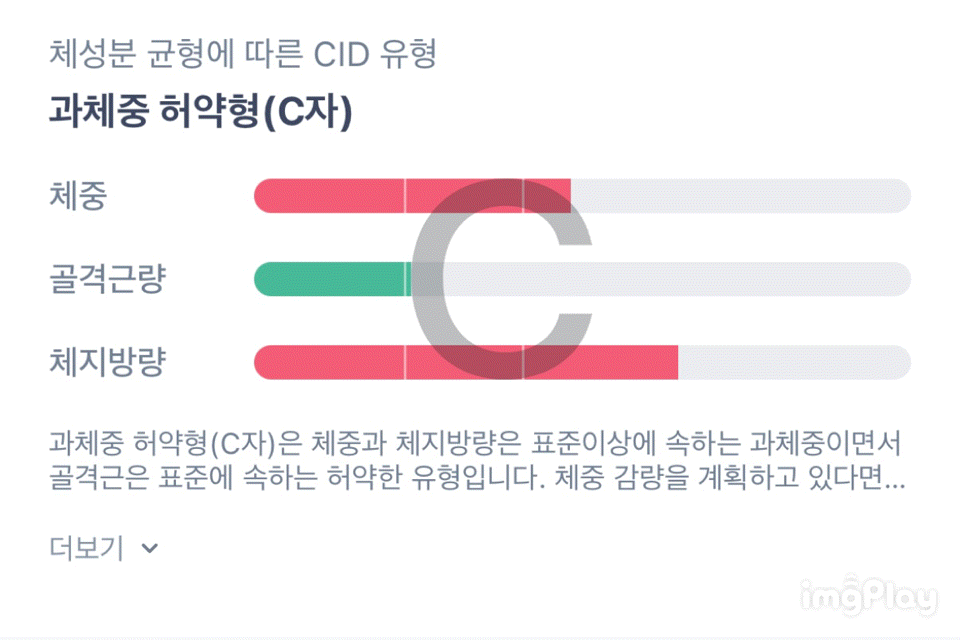Image resolution: width=960 pixels, height=640 pixels.
Task: Click the ellipsis ending the truncated description
Action: point(895,482)
